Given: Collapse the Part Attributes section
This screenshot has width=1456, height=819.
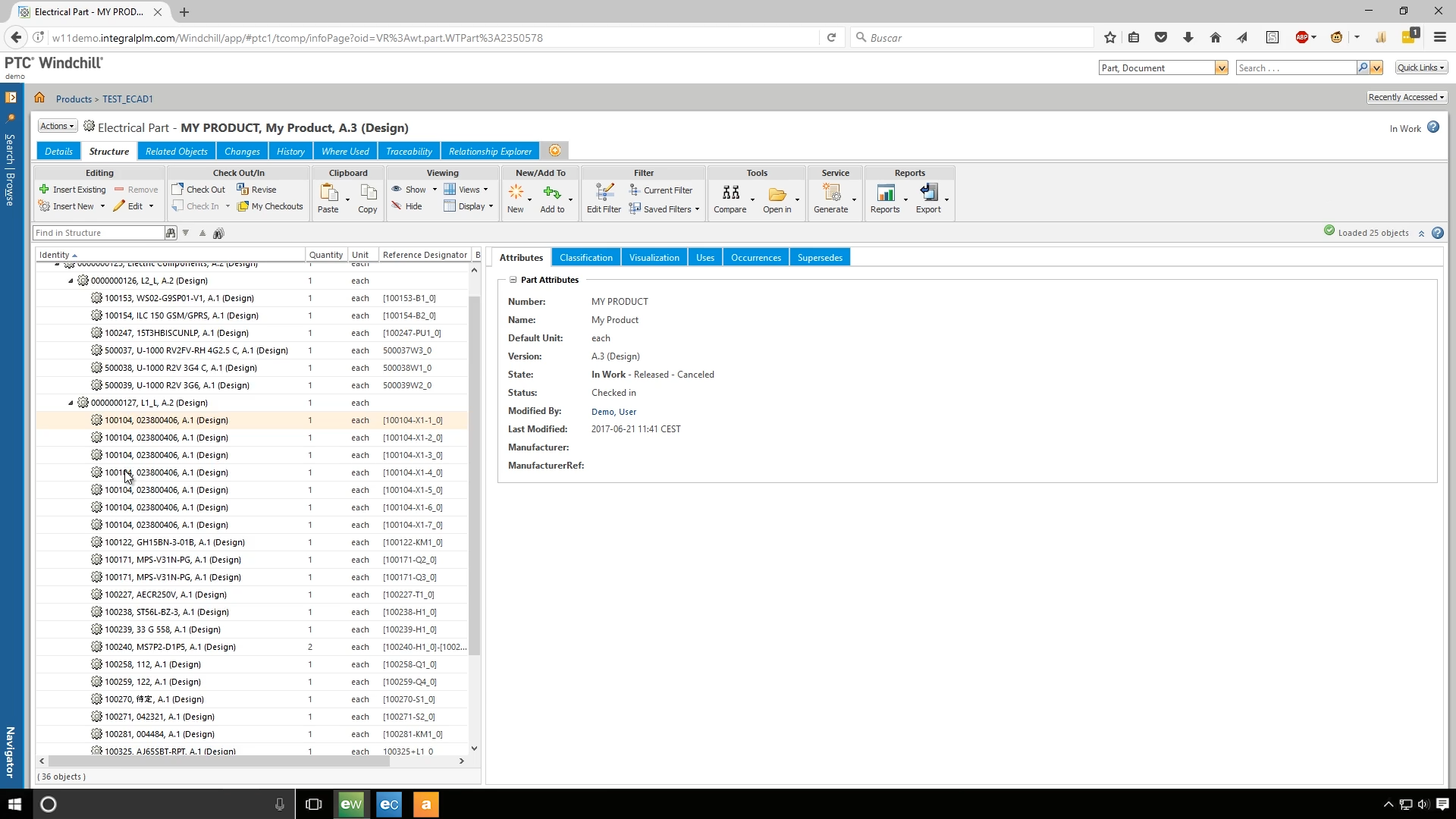Looking at the screenshot, I should [x=513, y=280].
